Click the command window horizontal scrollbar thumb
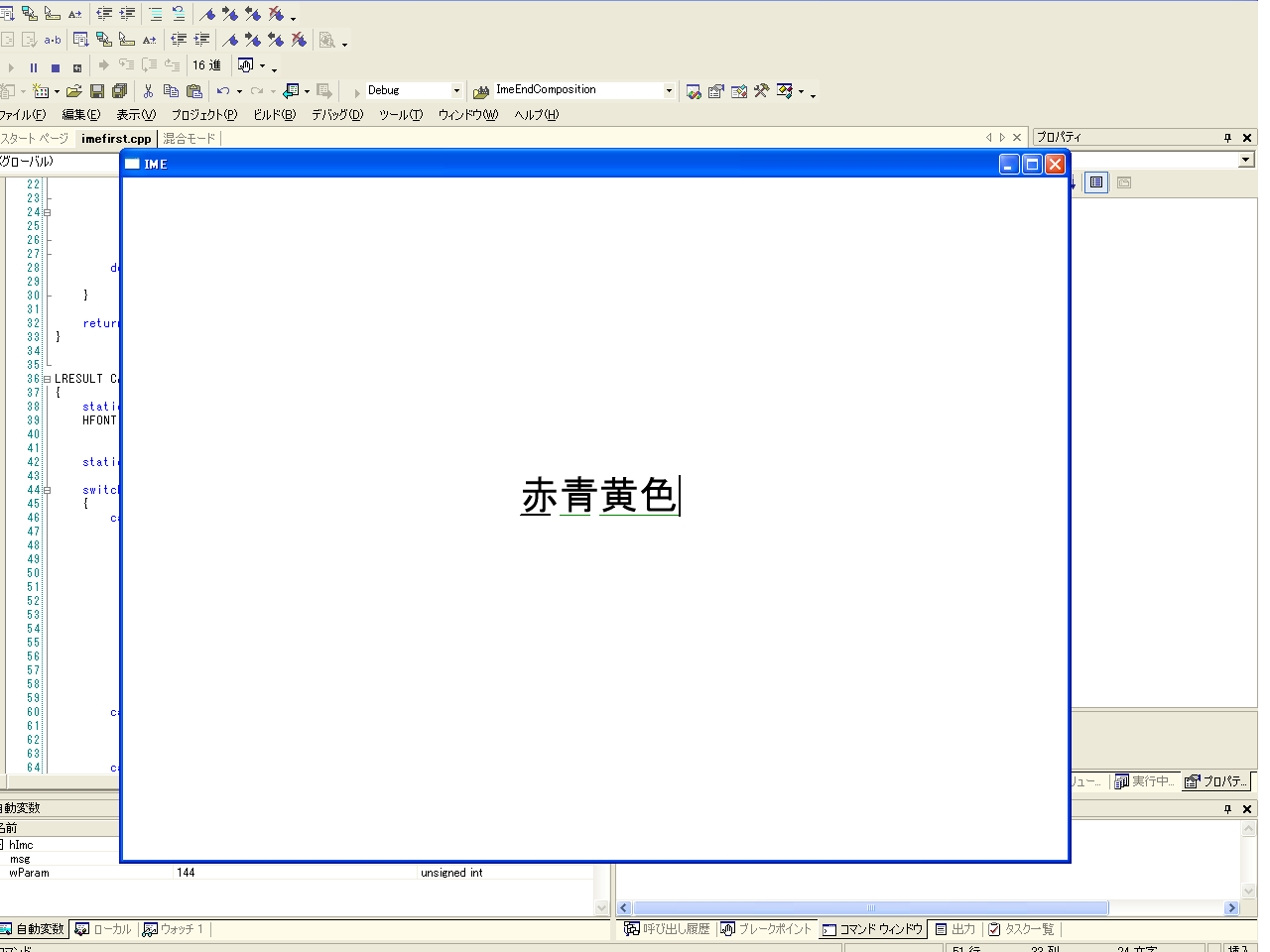 [x=871, y=907]
